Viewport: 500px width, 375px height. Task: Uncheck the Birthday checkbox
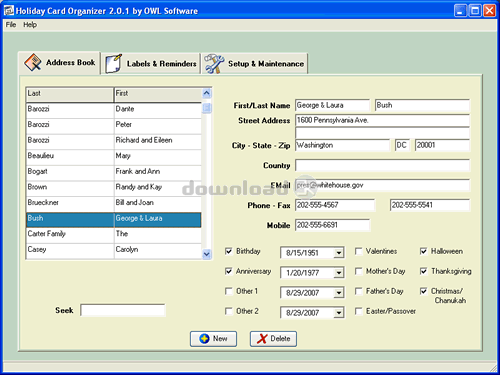click(x=229, y=251)
